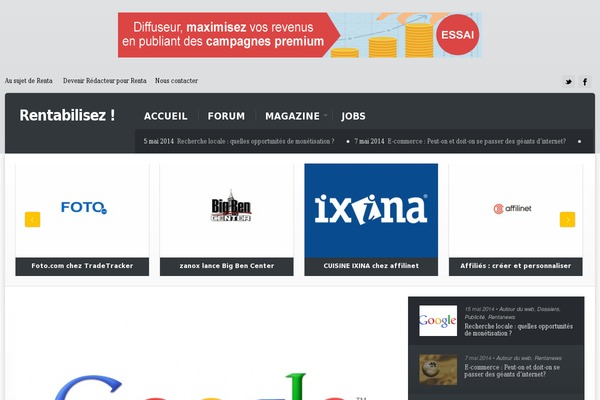Screen dimensions: 600x400
Task: Open the FOTO logo thumbnail
Action: click(82, 211)
